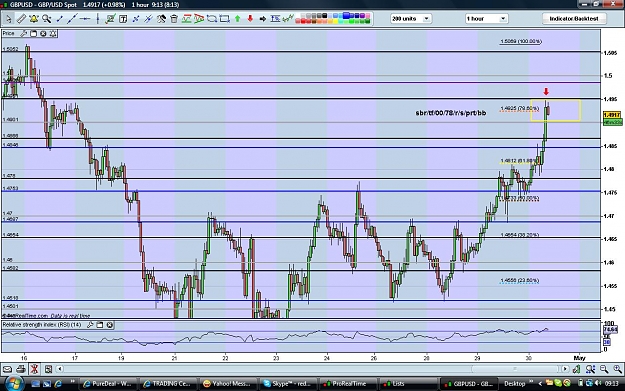Open the alert bell tool
This screenshot has width=625, height=391.
34,19
